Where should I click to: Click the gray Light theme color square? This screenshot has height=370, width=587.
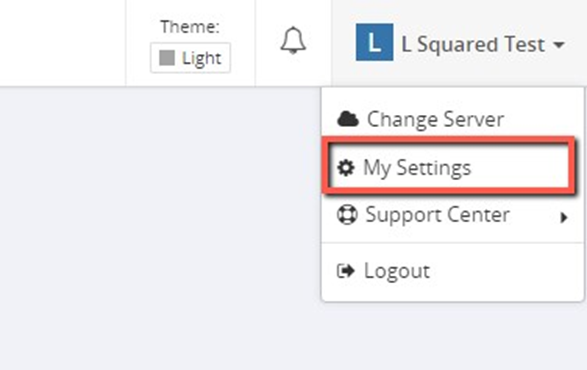[167, 58]
